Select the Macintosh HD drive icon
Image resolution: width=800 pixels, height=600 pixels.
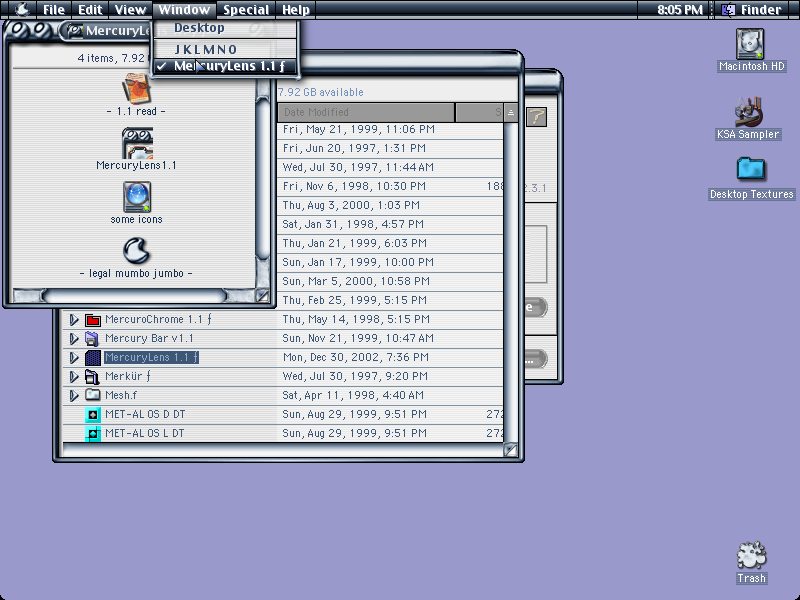749,44
